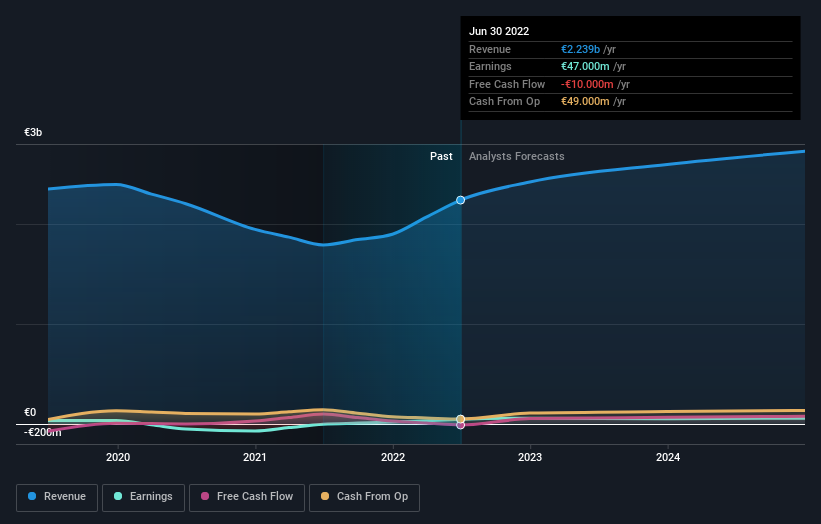Click the Analysts Forecasts label
This screenshot has width=821, height=524.
pyautogui.click(x=517, y=156)
